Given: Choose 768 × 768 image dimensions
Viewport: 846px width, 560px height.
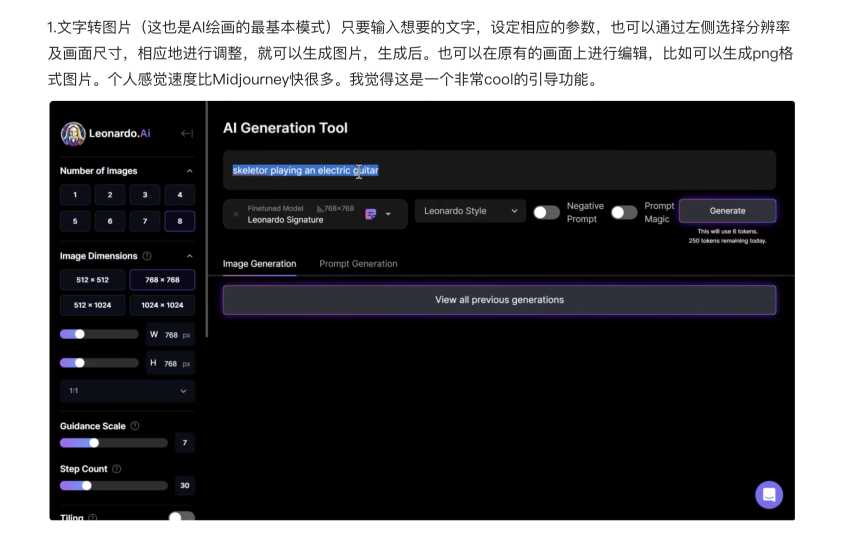Looking at the screenshot, I should pyautogui.click(x=162, y=280).
